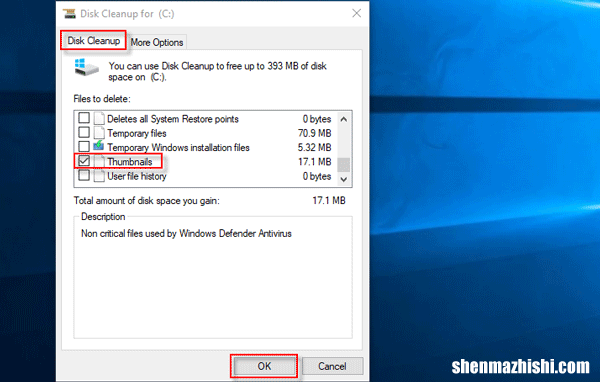Image resolution: width=600 pixels, height=382 pixels.
Task: Select Temporary Windows installation files text
Action: [178, 147]
